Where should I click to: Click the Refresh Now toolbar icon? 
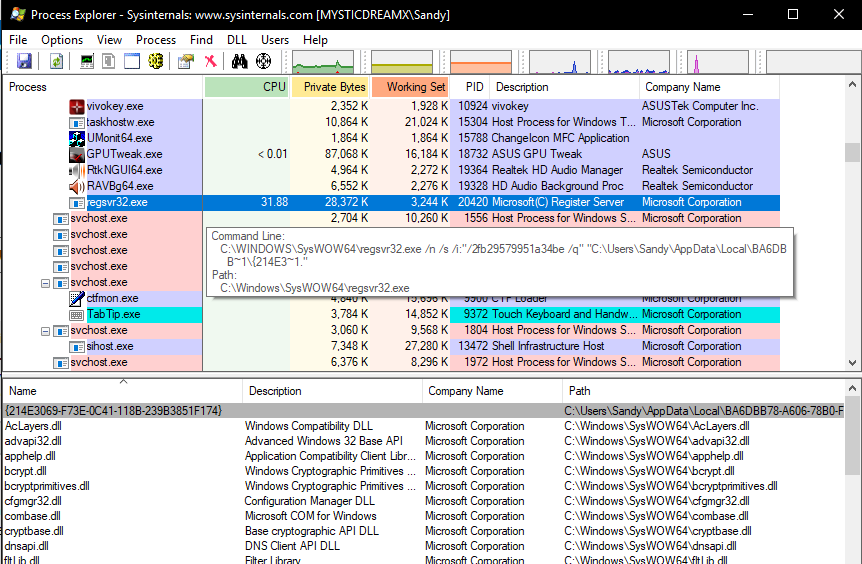(56, 61)
